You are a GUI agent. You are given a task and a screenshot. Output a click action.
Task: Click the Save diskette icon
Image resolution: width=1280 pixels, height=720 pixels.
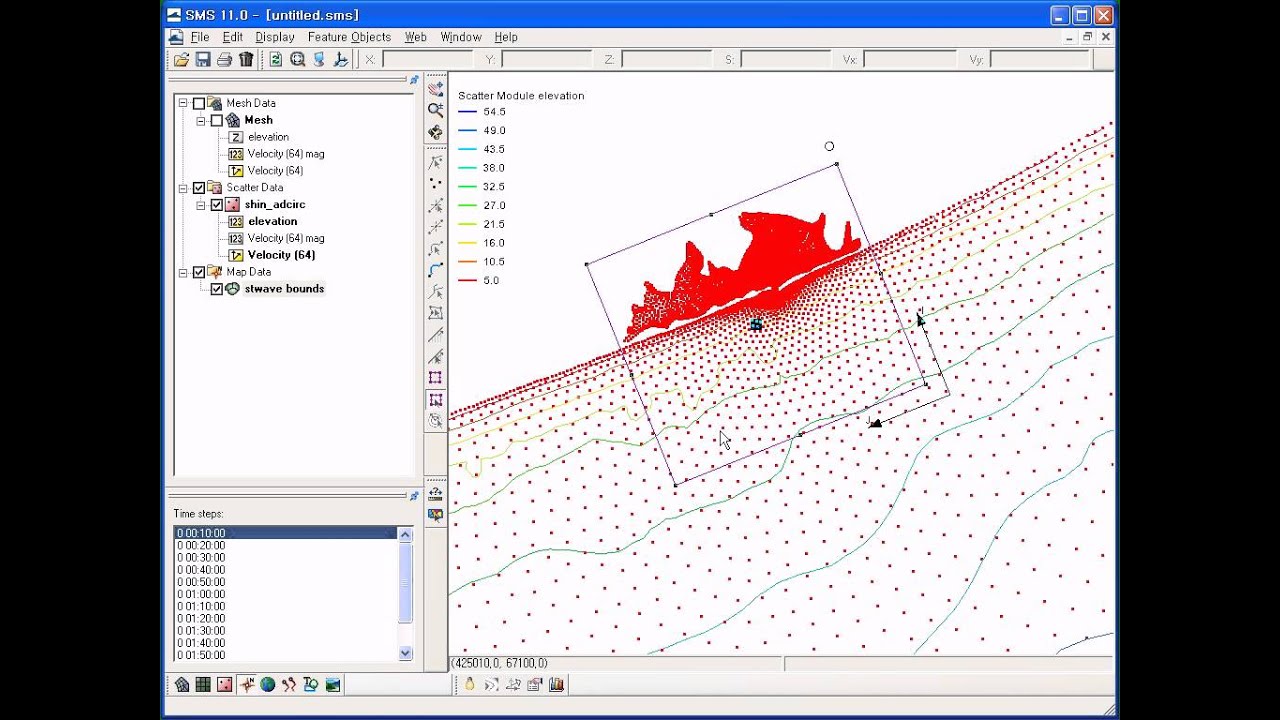click(203, 60)
